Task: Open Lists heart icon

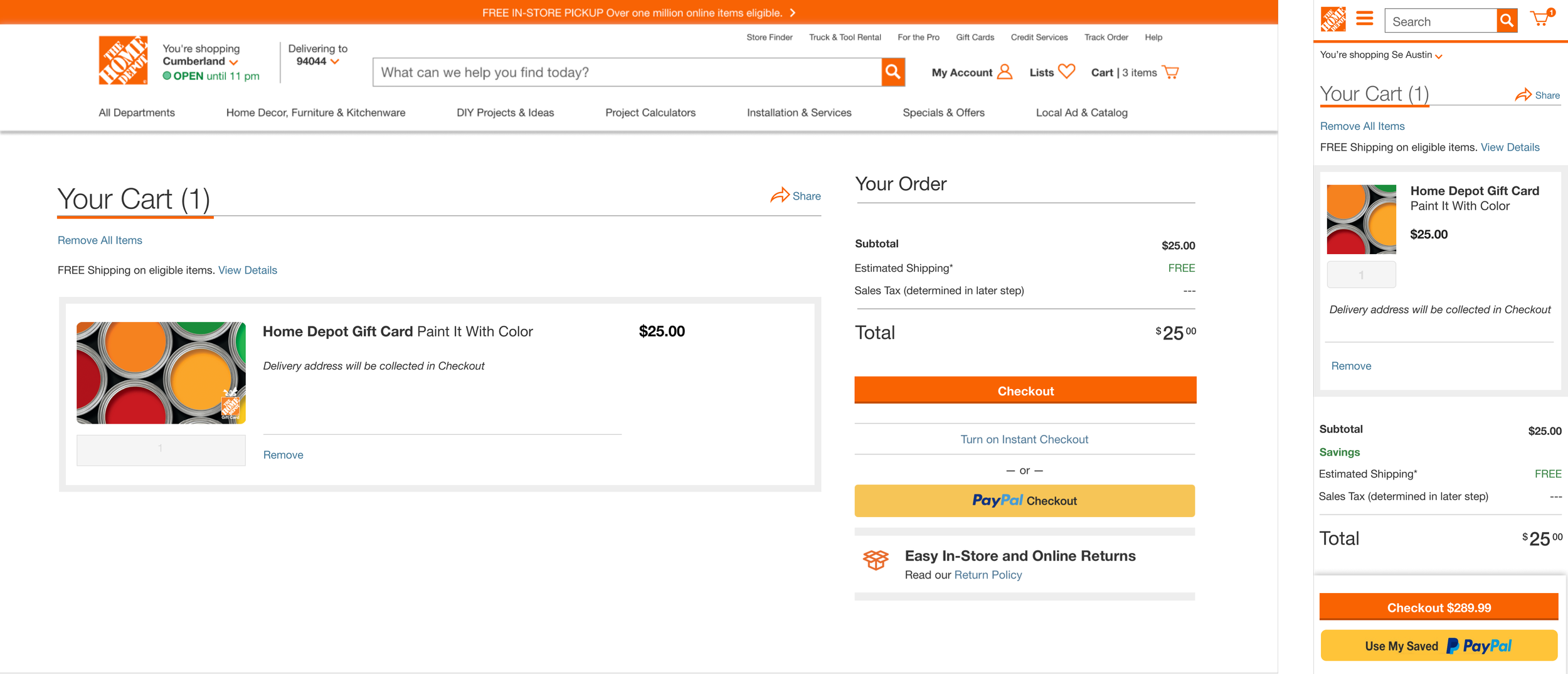Action: (x=1066, y=71)
